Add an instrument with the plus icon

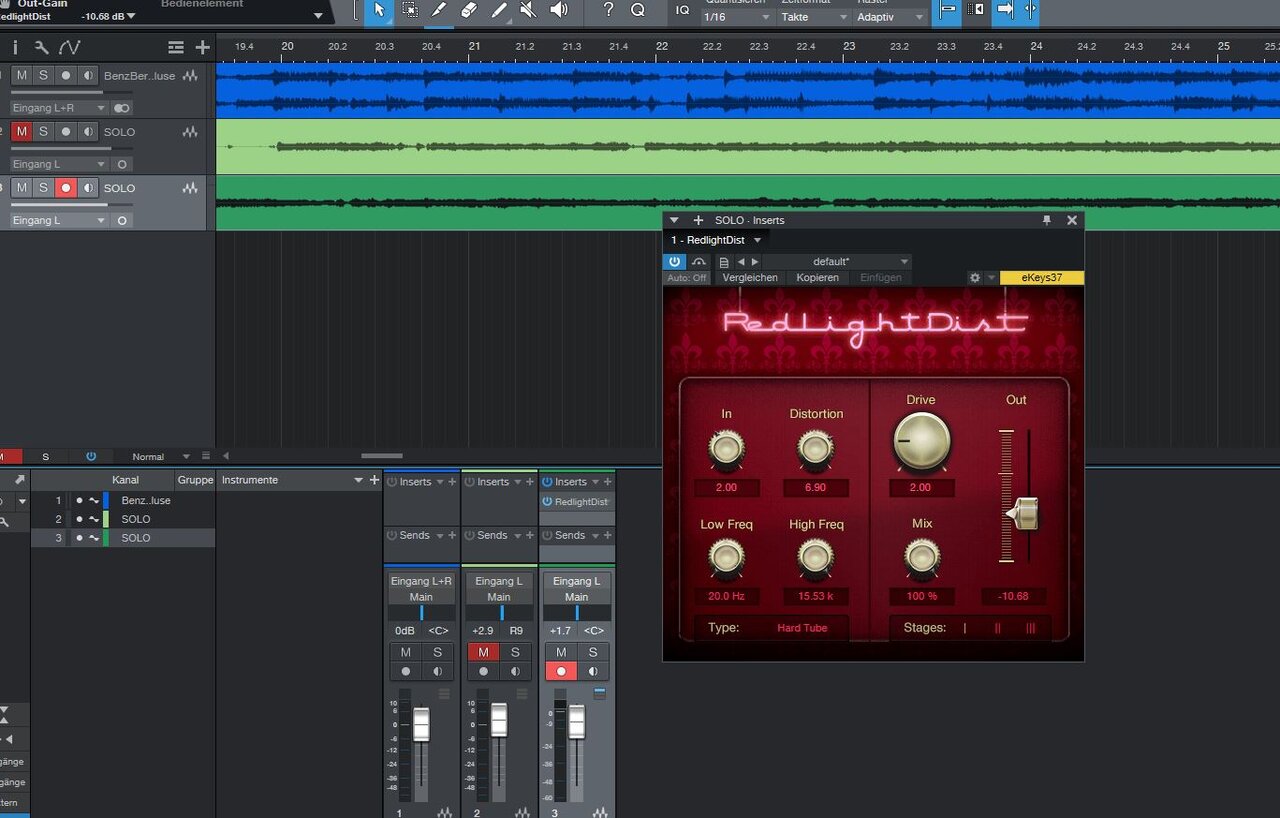[374, 480]
